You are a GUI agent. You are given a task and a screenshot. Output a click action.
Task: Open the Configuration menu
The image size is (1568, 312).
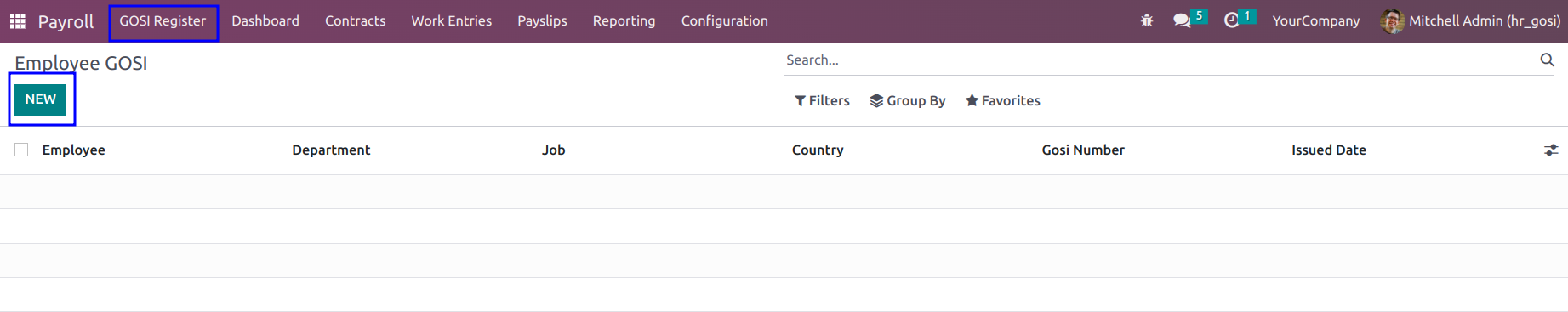coord(724,21)
